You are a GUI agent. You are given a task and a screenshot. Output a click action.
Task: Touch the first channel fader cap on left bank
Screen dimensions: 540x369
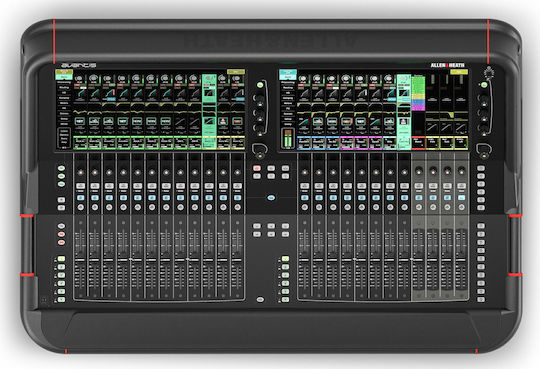[81, 259]
